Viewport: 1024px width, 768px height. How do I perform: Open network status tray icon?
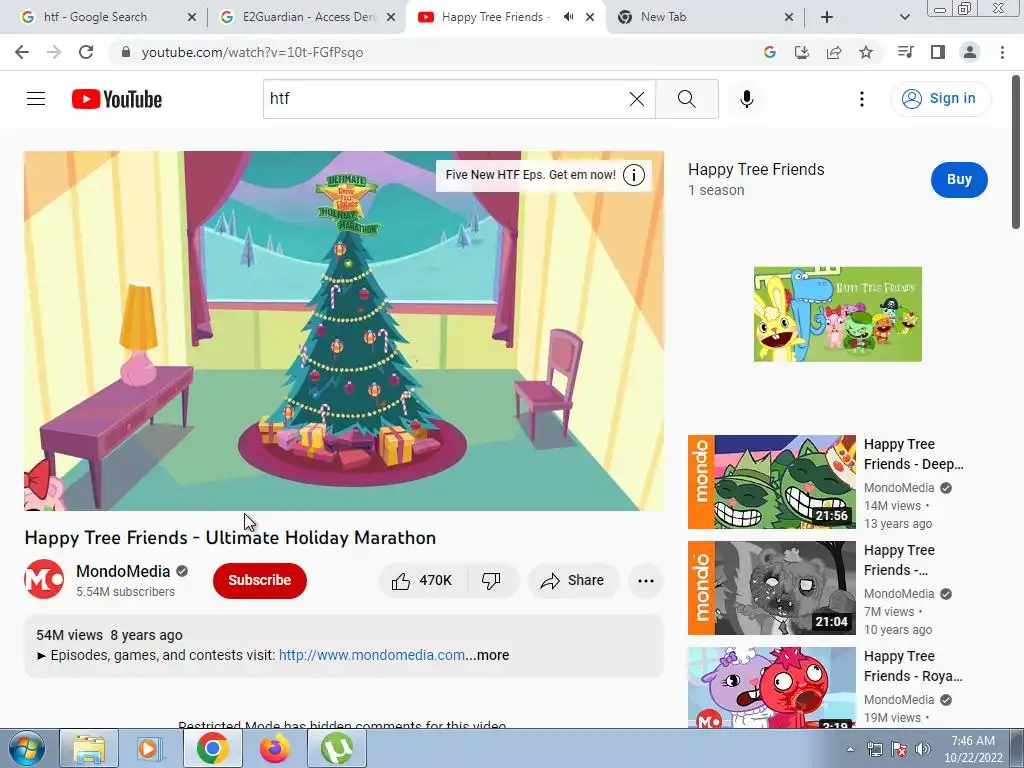pos(875,749)
